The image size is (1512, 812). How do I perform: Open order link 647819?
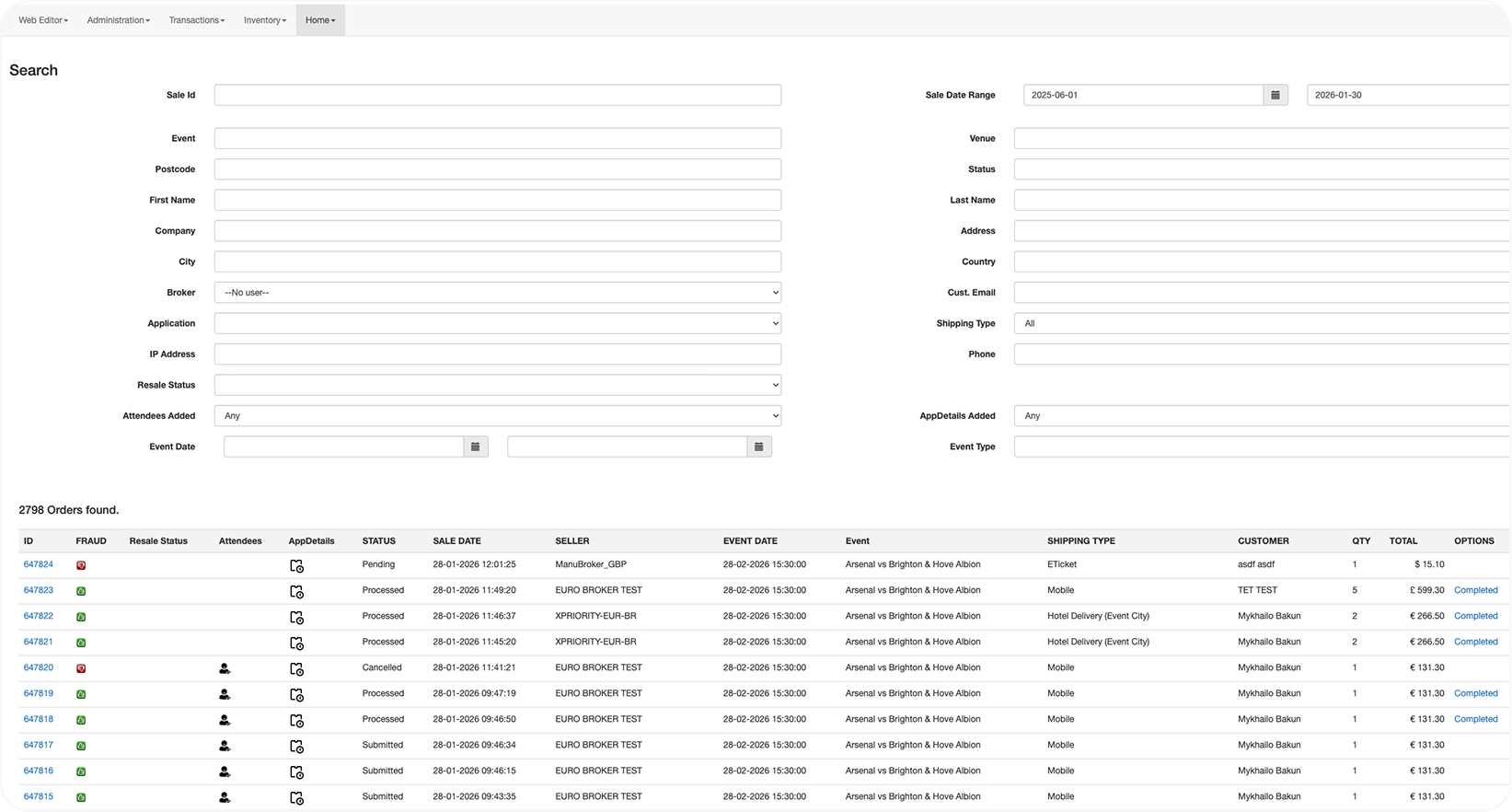pyautogui.click(x=39, y=693)
